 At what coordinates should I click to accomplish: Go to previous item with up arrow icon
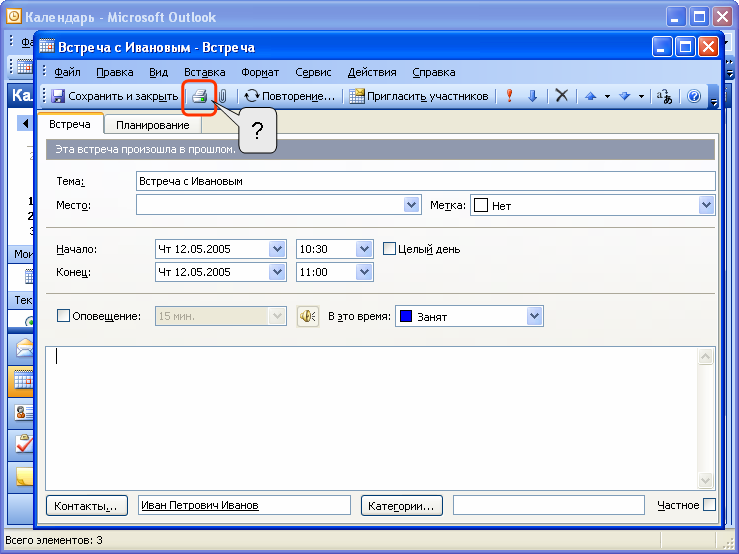click(x=591, y=96)
